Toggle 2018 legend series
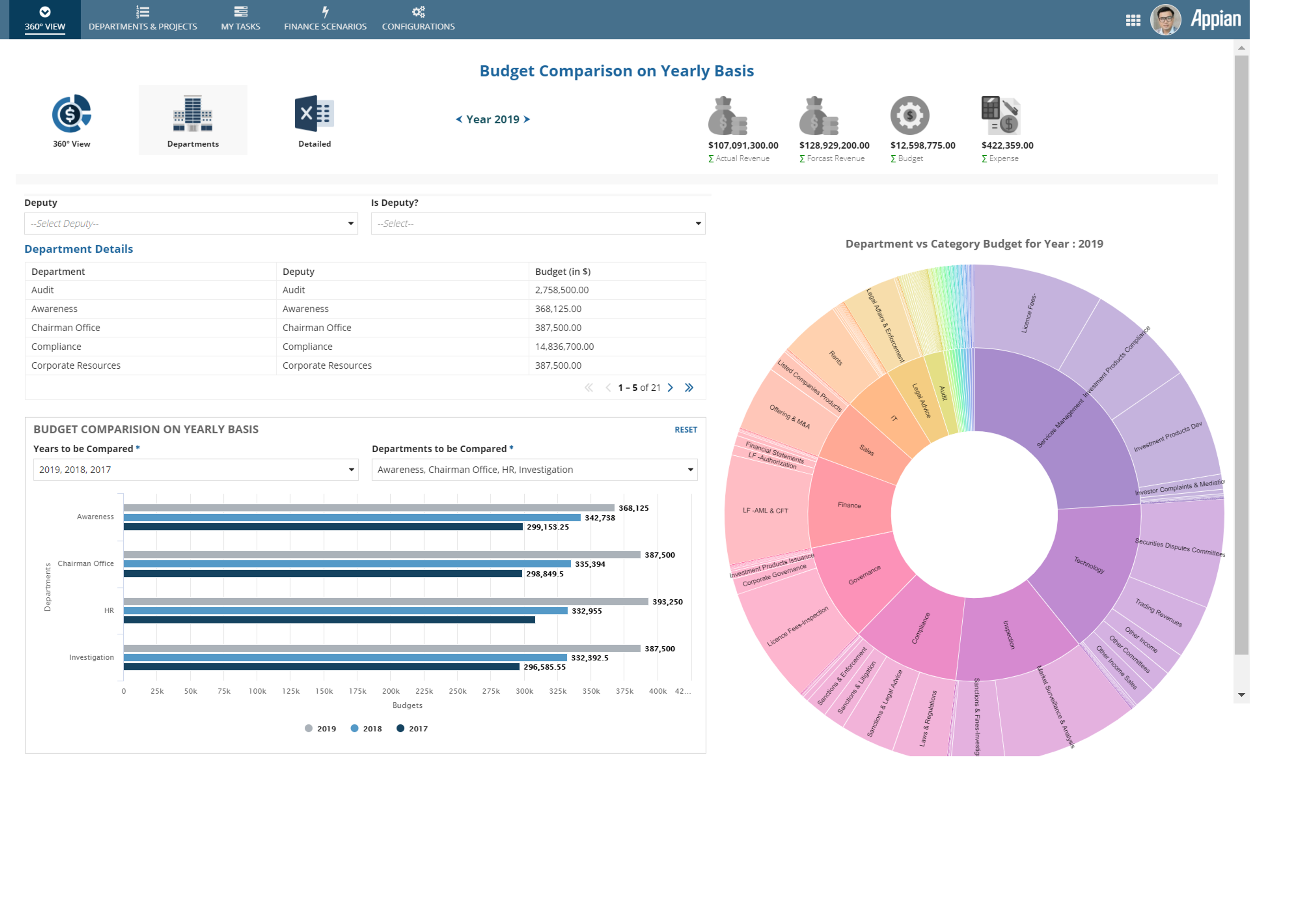Image resolution: width=1316 pixels, height=909 pixels. coord(367,729)
